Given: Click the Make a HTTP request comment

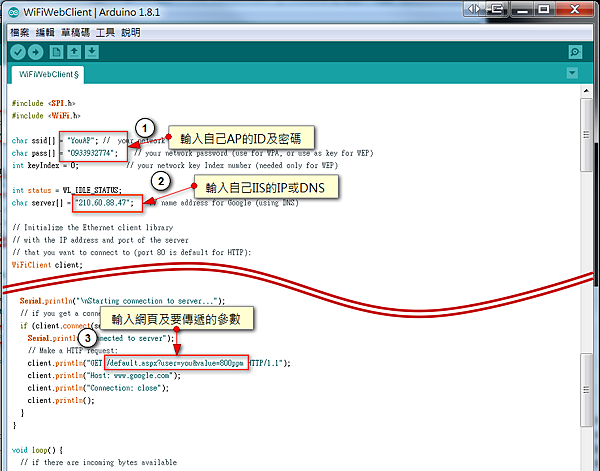Looking at the screenshot, I should 73,350.
